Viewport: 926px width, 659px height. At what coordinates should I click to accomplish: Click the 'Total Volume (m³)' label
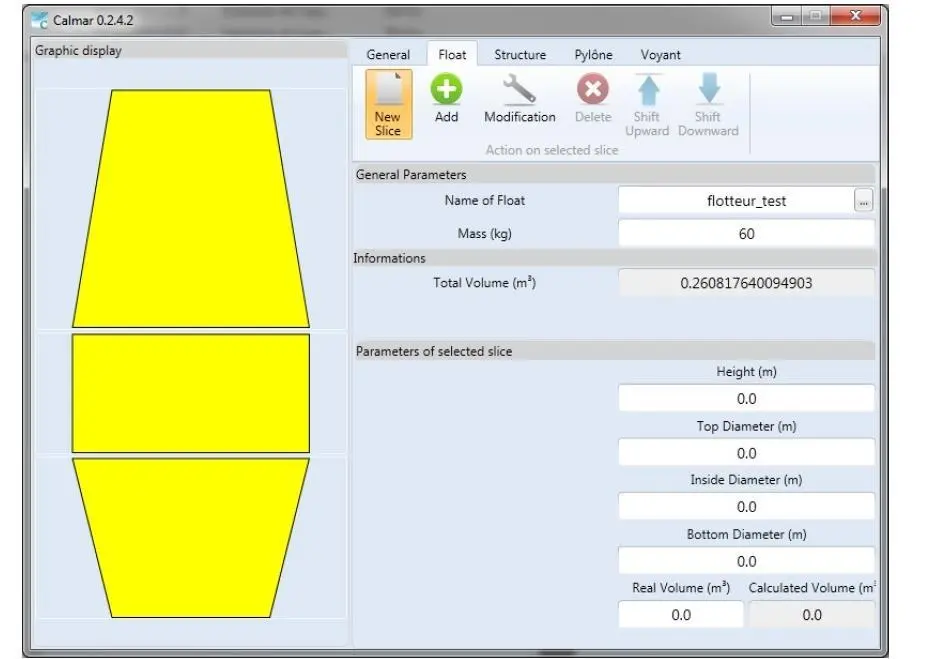pos(484,283)
